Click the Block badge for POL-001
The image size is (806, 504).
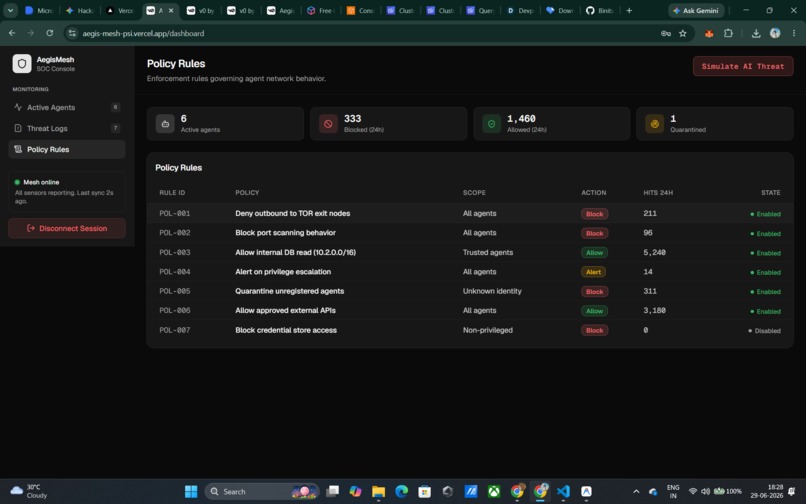coord(595,214)
